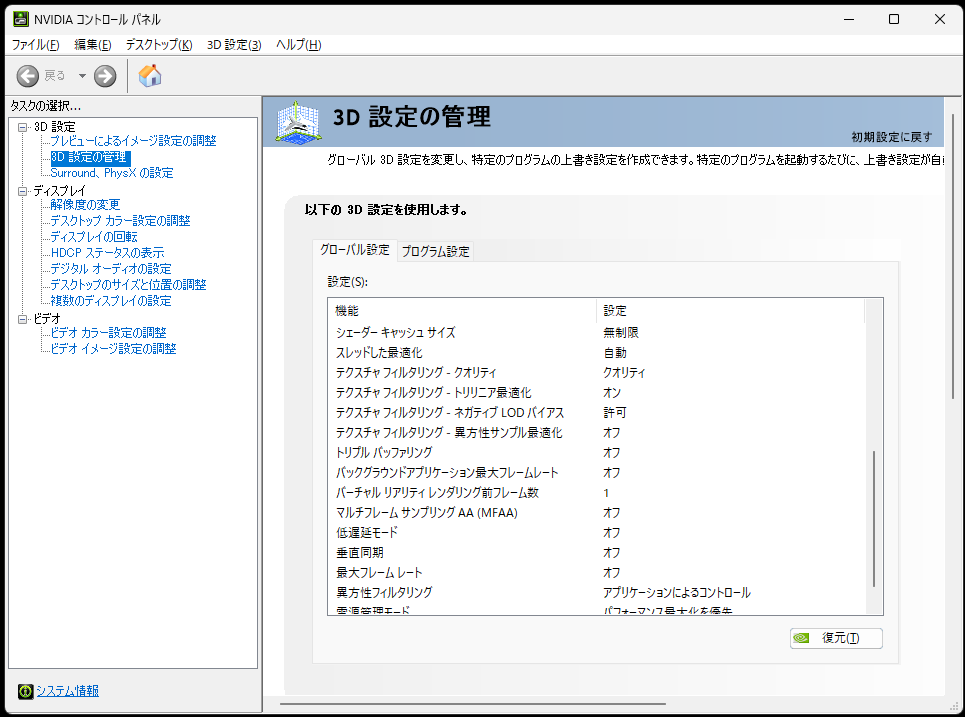Image resolution: width=965 pixels, height=717 pixels.
Task: Select 3D 設定の管理 in task tree
Action: (x=89, y=157)
